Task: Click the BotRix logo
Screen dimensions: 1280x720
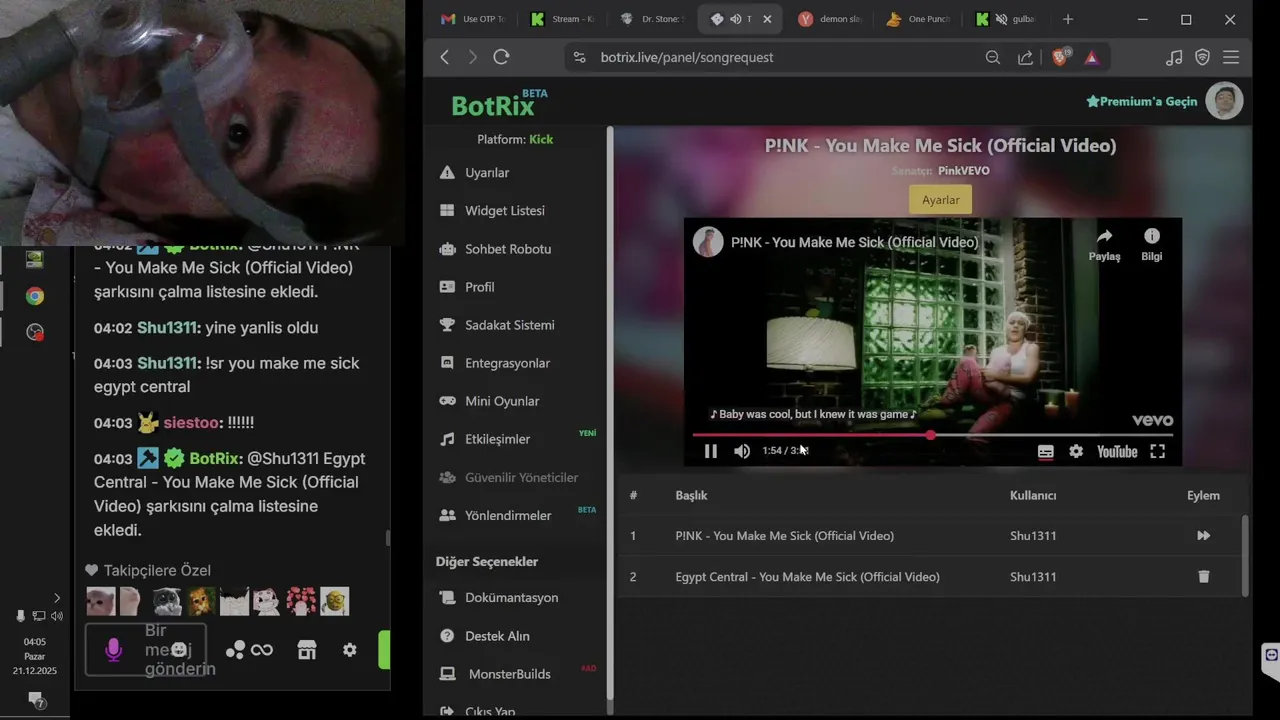Action: coord(498,103)
